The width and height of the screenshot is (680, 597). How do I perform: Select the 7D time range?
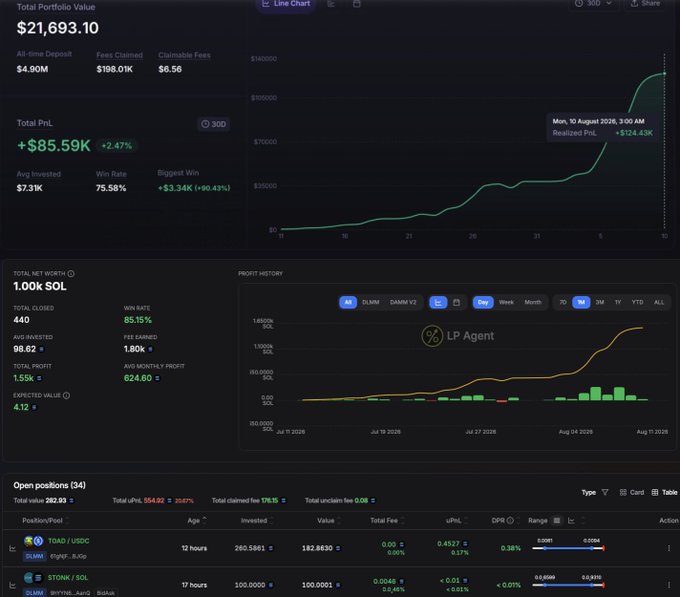(x=563, y=302)
